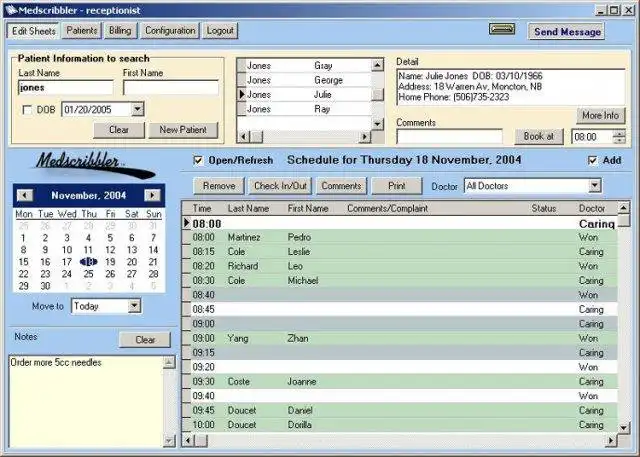Select November 19 in the calendar
This screenshot has width=640, height=457.
[110, 262]
